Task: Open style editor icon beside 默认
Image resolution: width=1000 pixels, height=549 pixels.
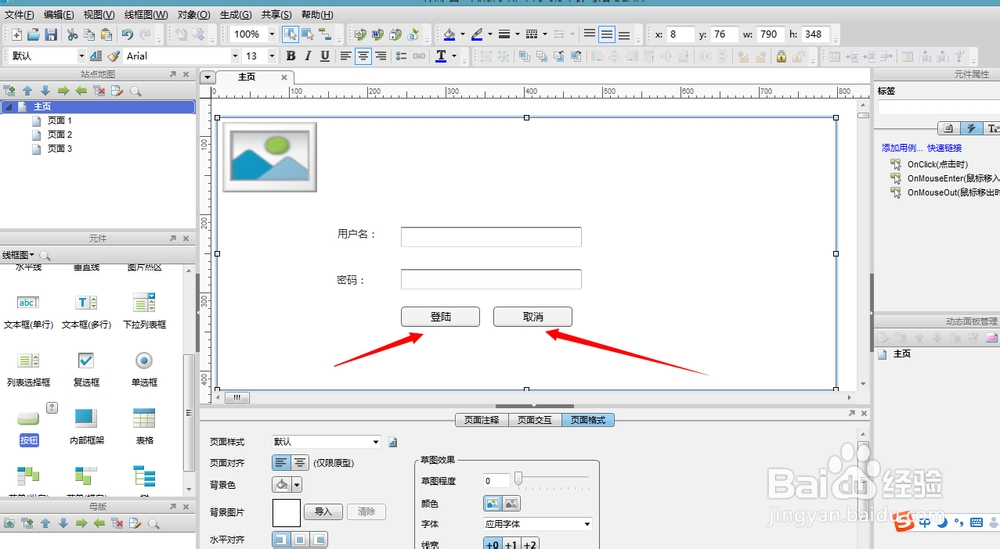Action: click(x=96, y=56)
